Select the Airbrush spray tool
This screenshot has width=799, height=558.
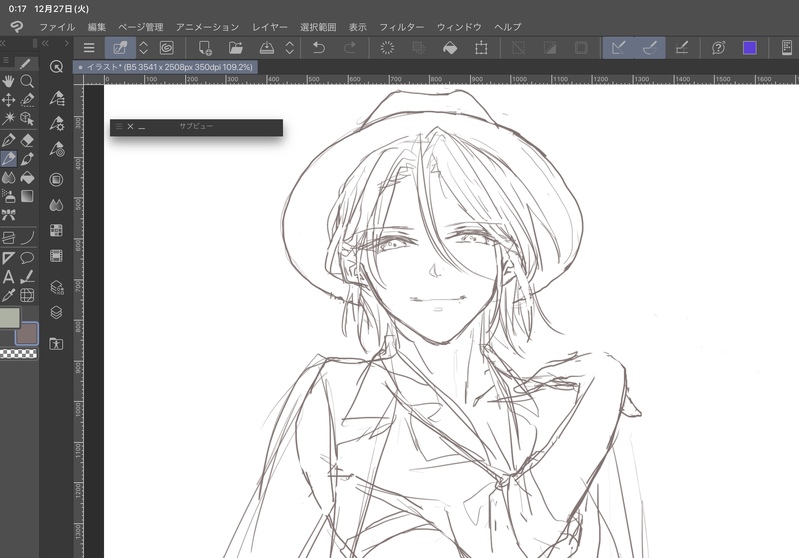9,196
